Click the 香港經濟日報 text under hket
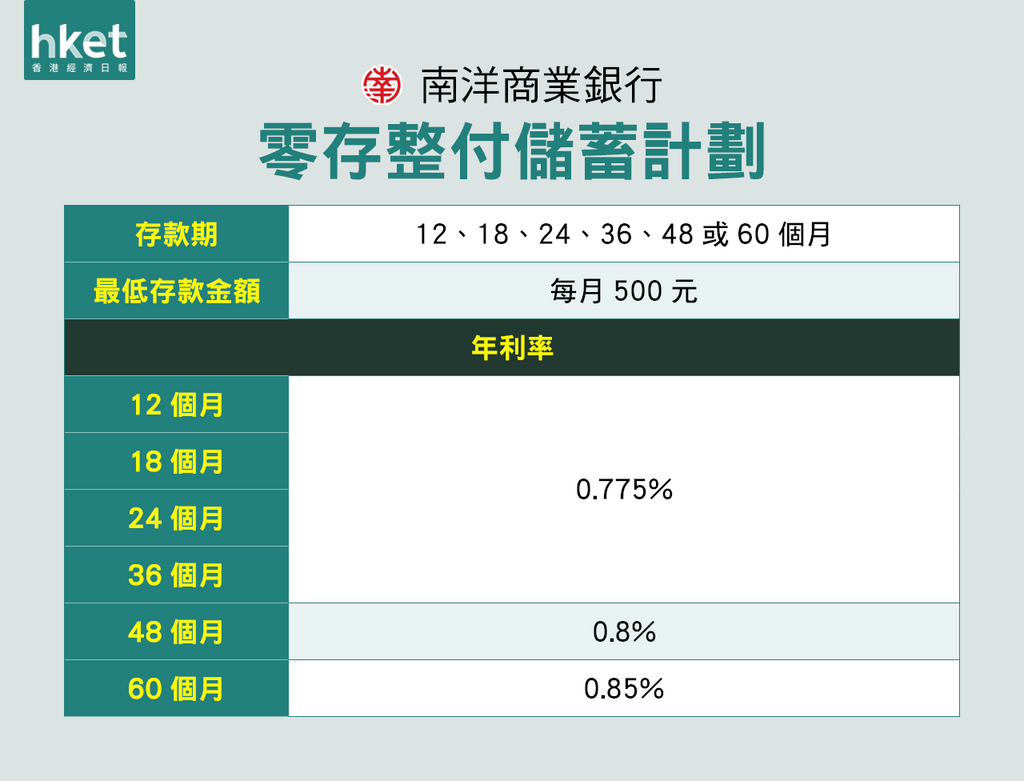Viewport: 1024px width, 781px height. pos(80,68)
